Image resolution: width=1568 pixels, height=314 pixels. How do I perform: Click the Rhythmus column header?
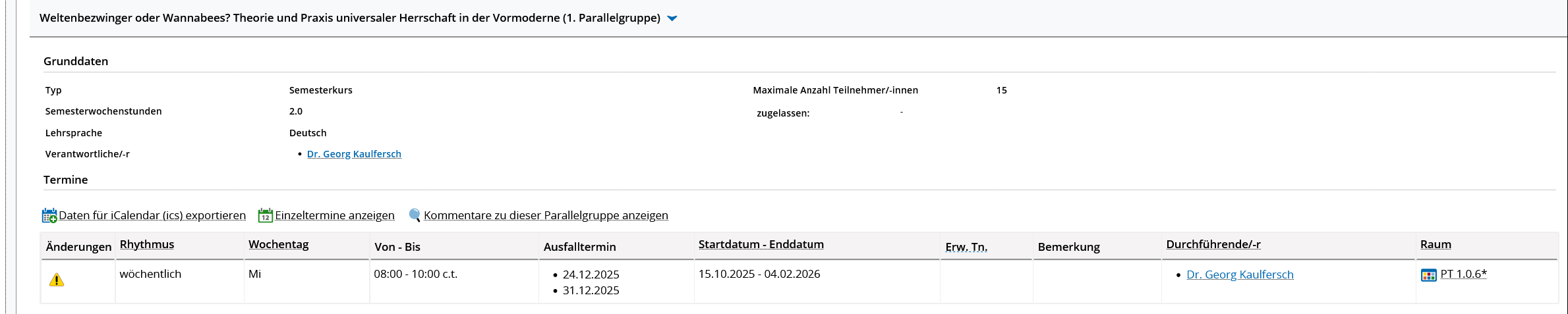pos(147,244)
